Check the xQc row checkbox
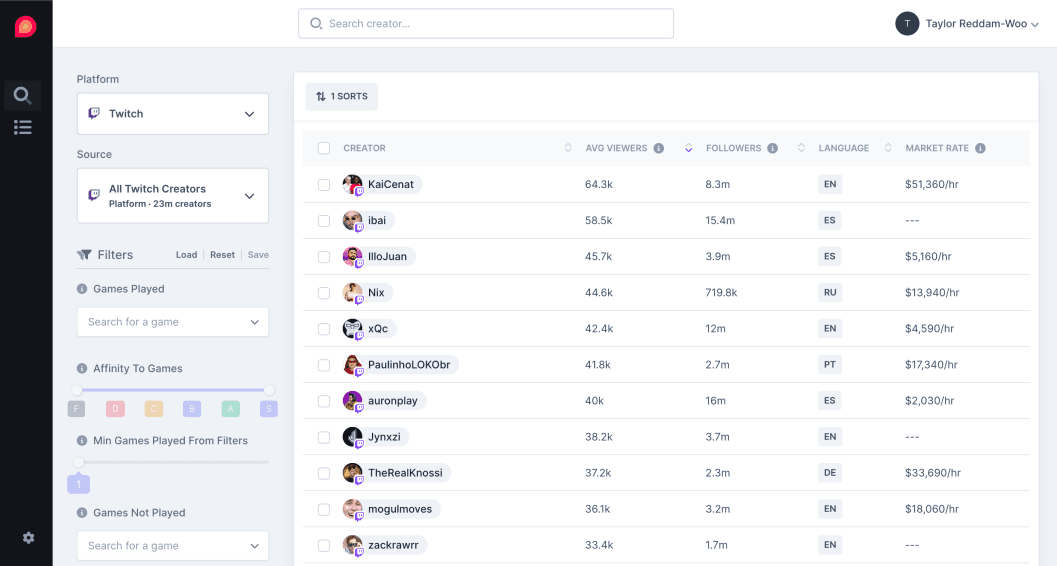1057x566 pixels. [x=324, y=329]
